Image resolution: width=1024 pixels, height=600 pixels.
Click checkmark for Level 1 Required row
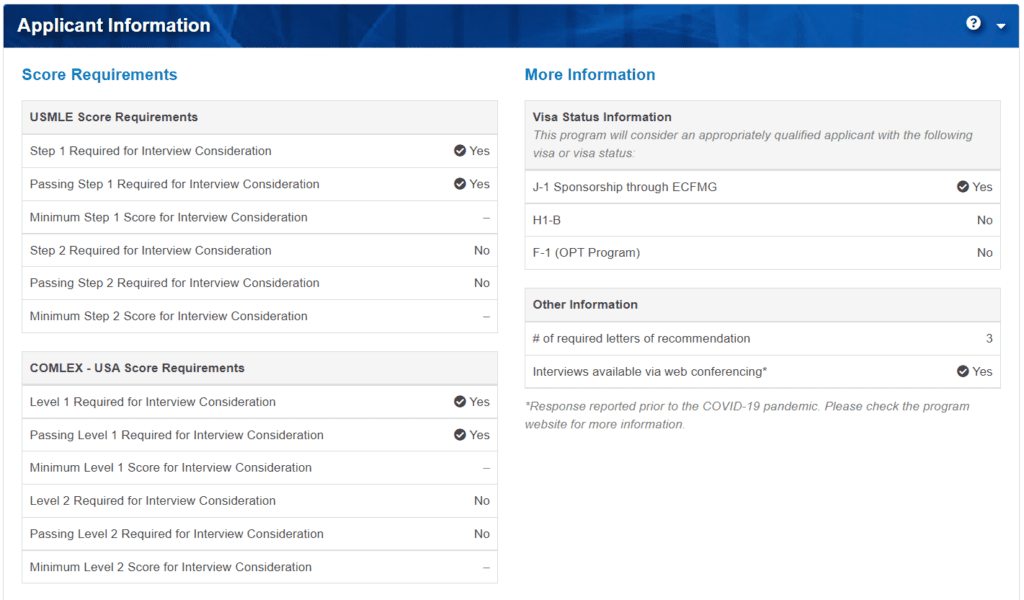tap(460, 402)
